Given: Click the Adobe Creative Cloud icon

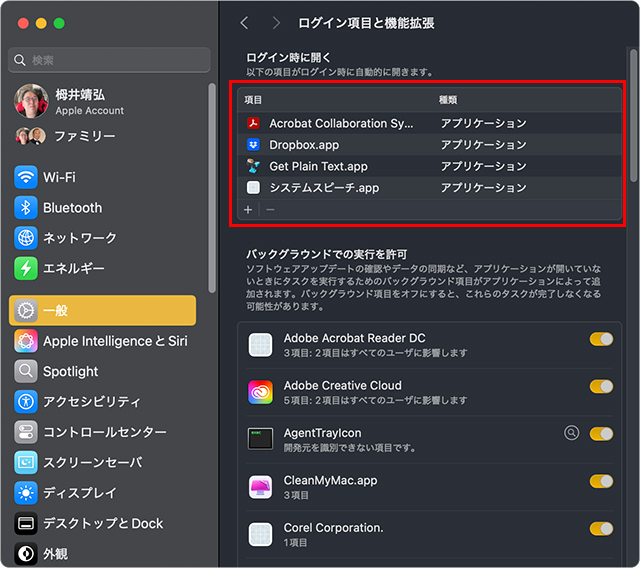Looking at the screenshot, I should point(260,392).
